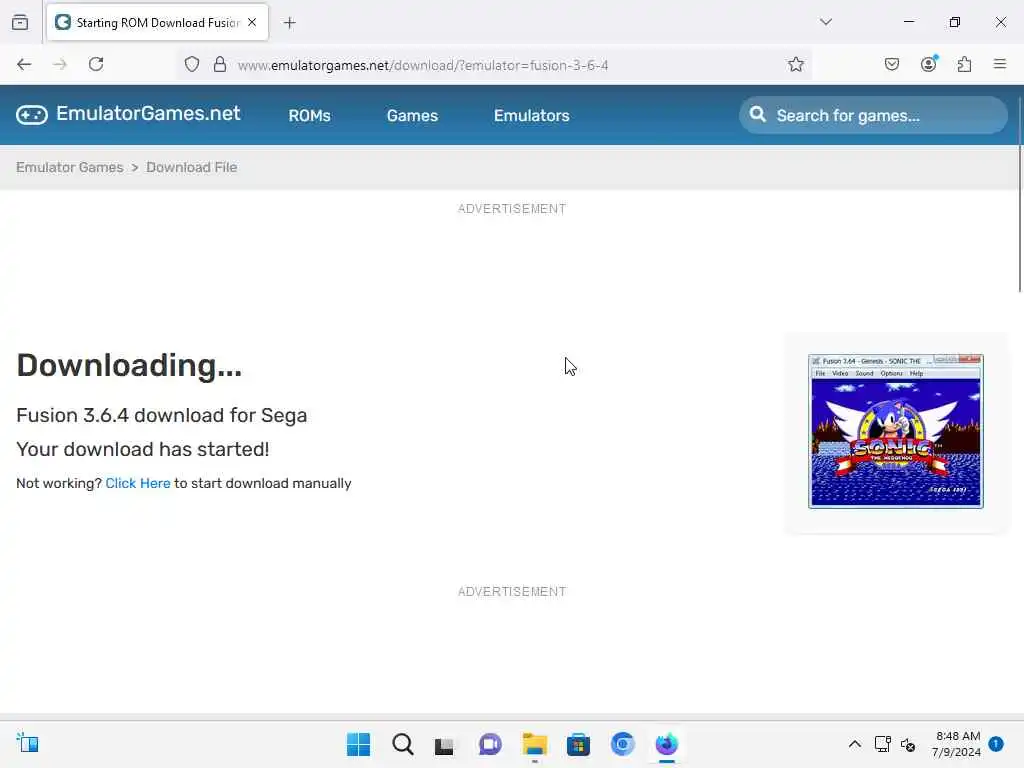
Task: Open the Extensions puzzle icon
Action: coord(965,64)
